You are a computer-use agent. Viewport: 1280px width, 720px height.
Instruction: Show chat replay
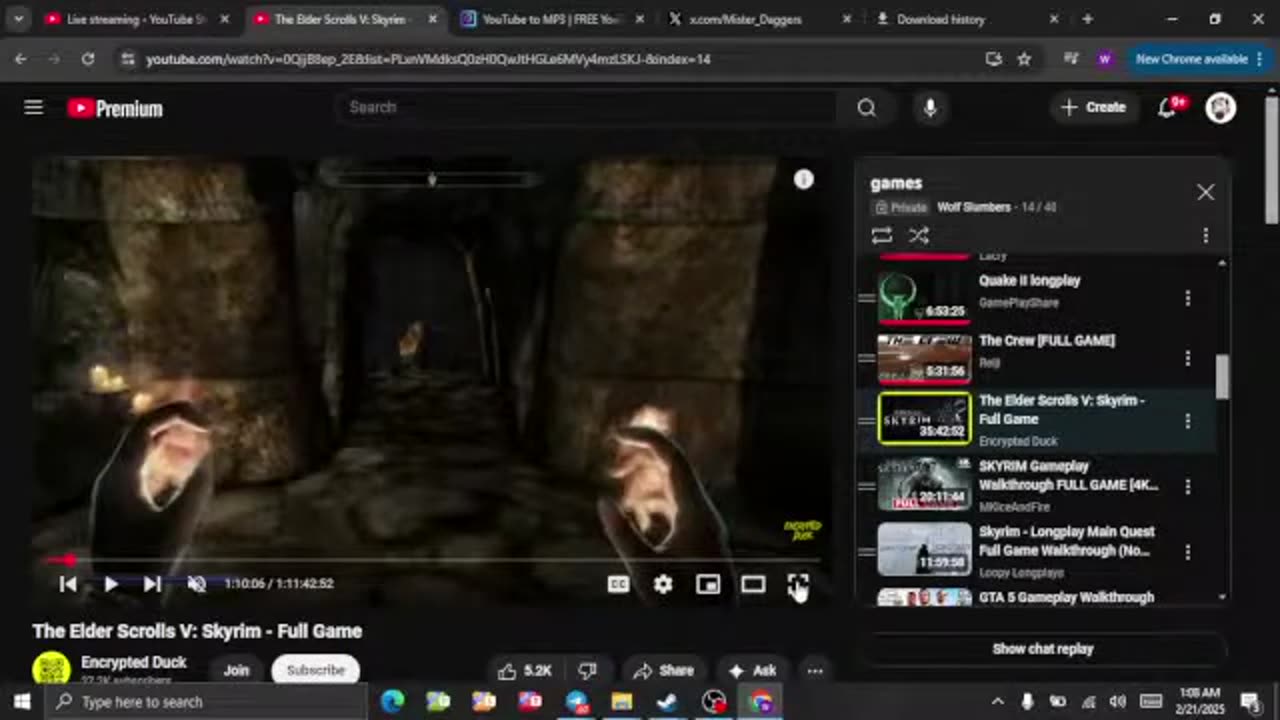pos(1042,649)
